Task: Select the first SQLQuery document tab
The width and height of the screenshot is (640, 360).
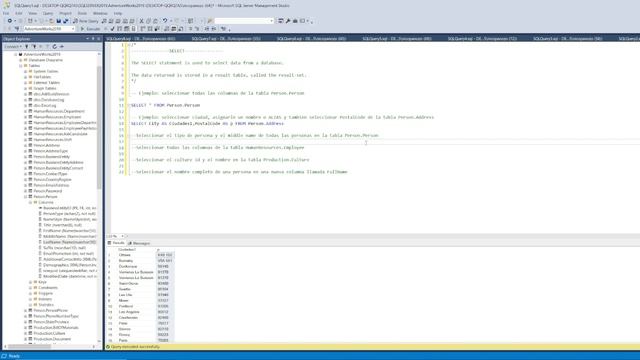Action: coord(141,39)
